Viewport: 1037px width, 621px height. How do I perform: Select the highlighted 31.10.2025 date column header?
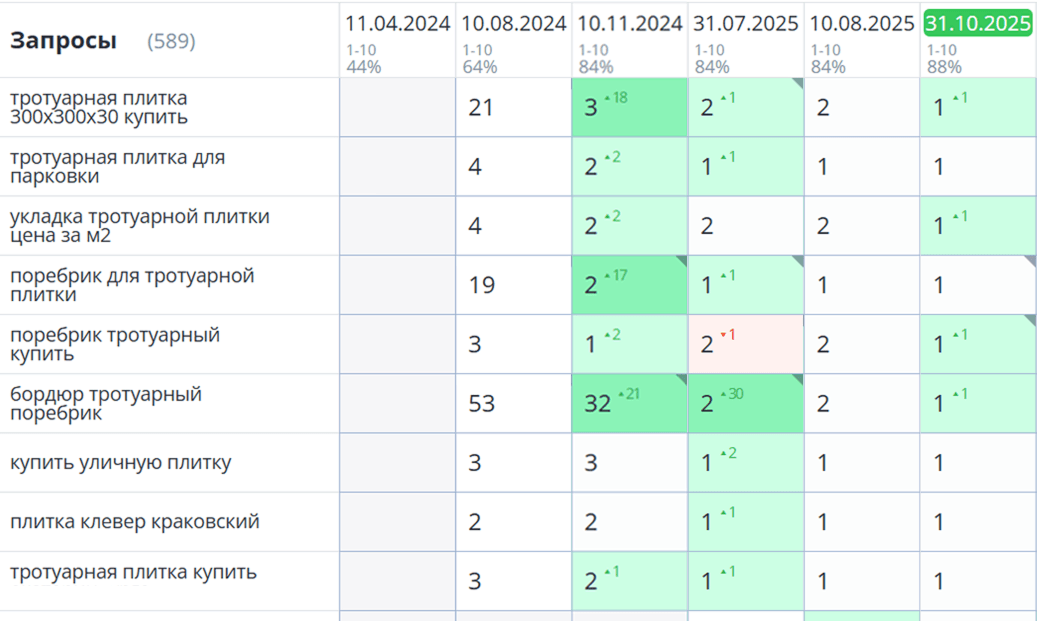(978, 24)
